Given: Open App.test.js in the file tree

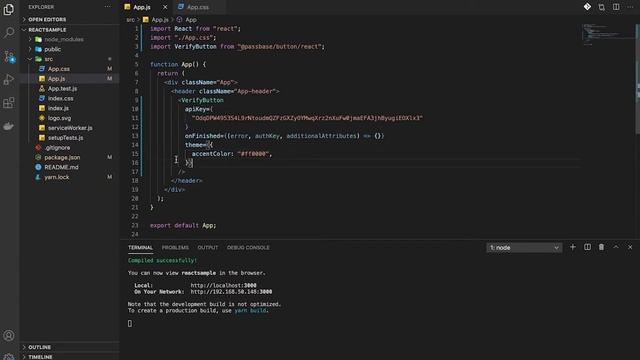Looking at the screenshot, I should click(x=69, y=89).
